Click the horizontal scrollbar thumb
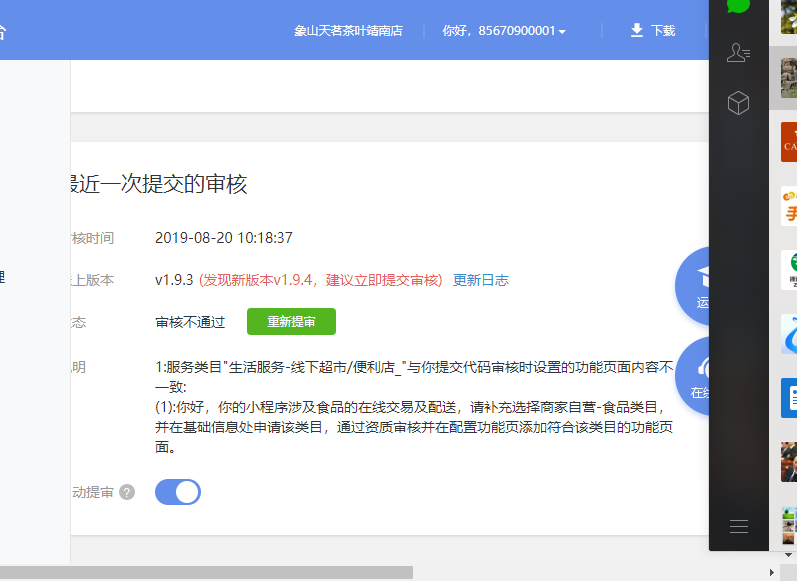This screenshot has height=581, width=797. click(x=206, y=572)
